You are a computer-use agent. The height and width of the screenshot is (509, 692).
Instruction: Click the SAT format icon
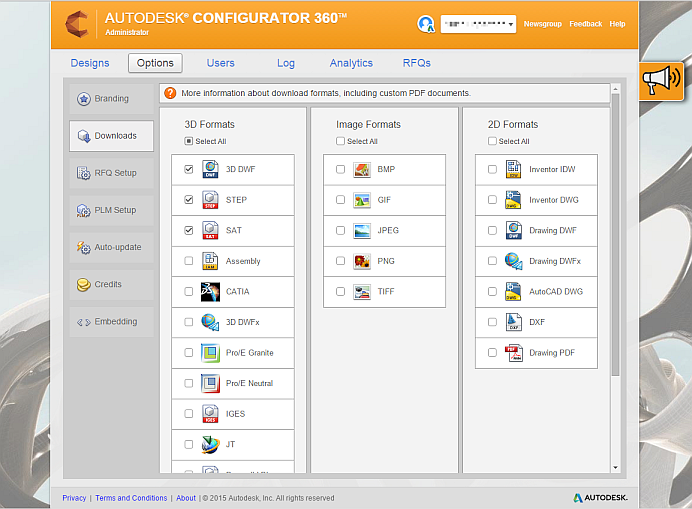tap(211, 230)
